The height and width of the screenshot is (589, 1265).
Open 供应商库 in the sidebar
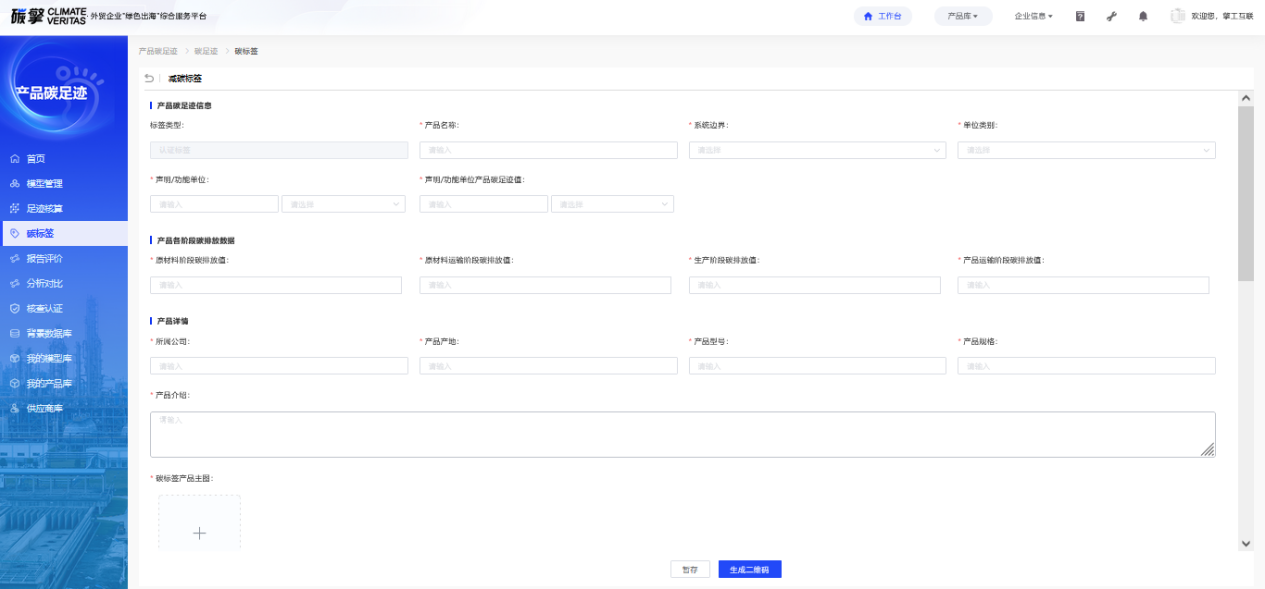click(x=44, y=409)
